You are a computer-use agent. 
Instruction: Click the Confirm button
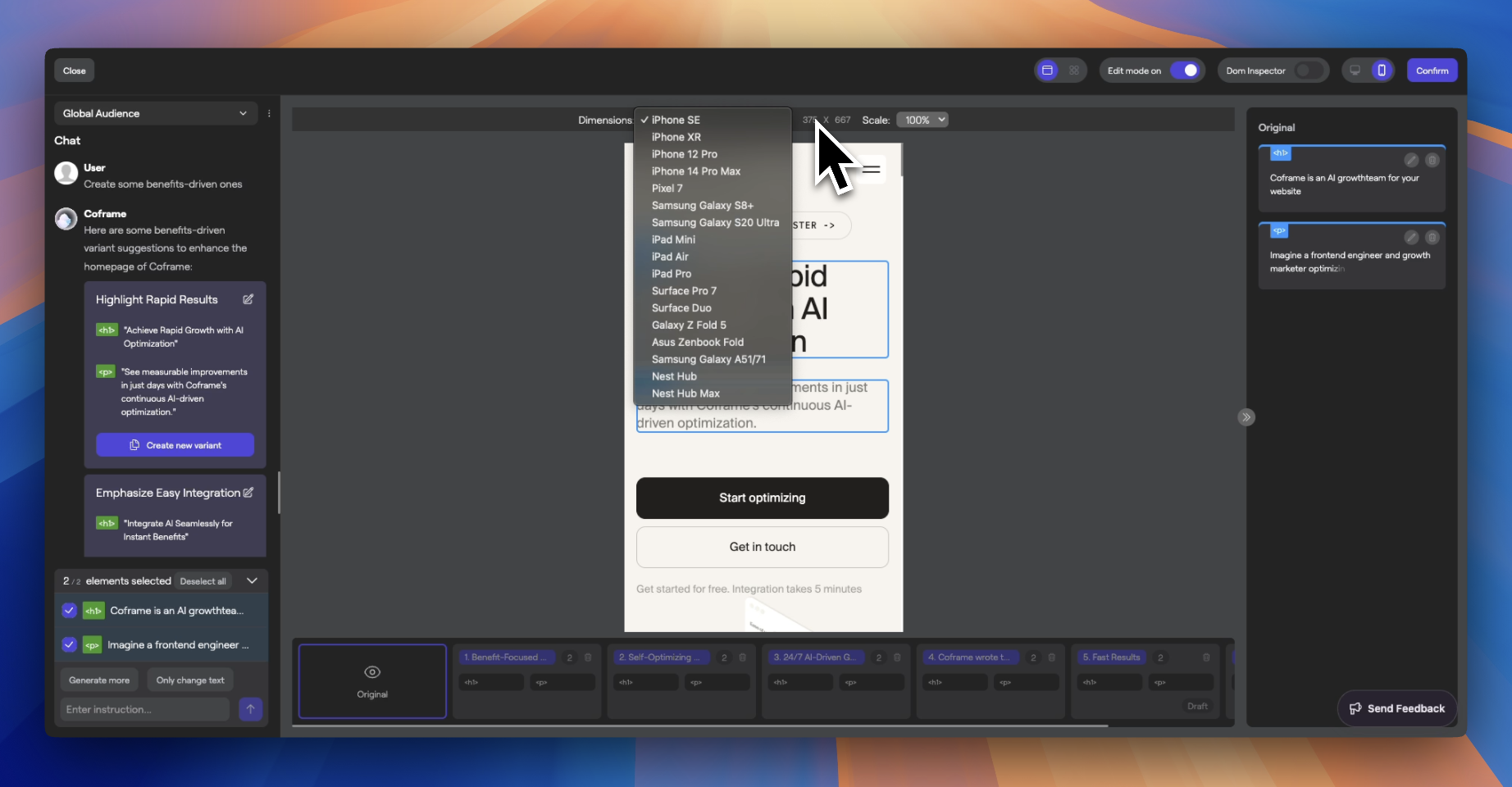[x=1432, y=71]
